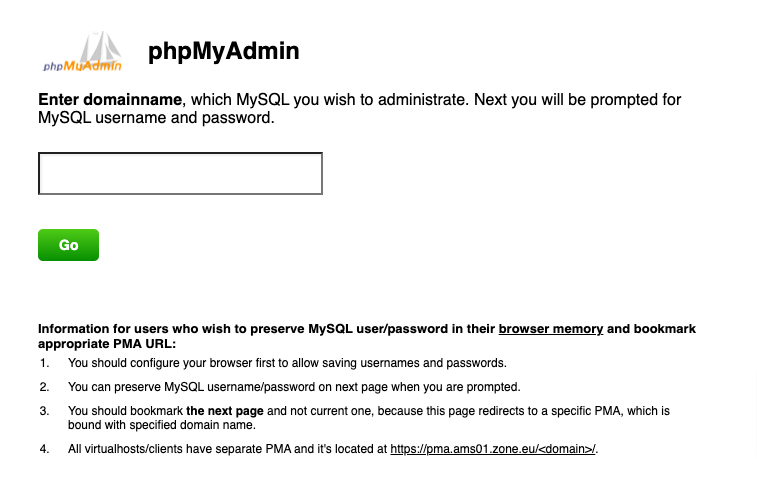Viewport: 757px width, 484px height.
Task: Click the 'Information for users' bold heading
Action: point(265,328)
